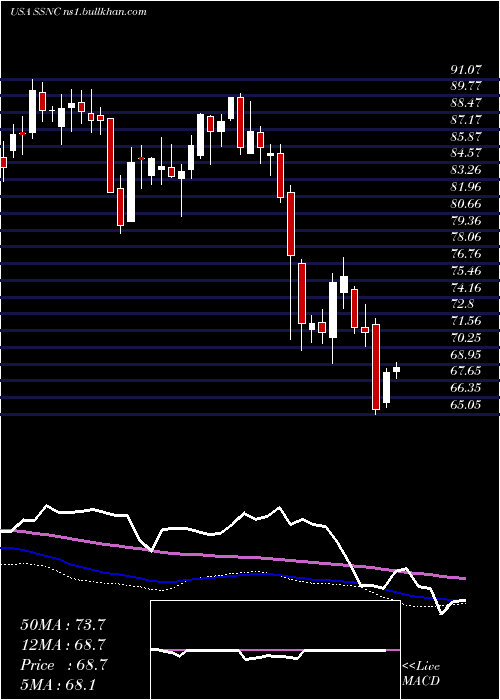Select the 71.56 price axis label

pos(466,321)
